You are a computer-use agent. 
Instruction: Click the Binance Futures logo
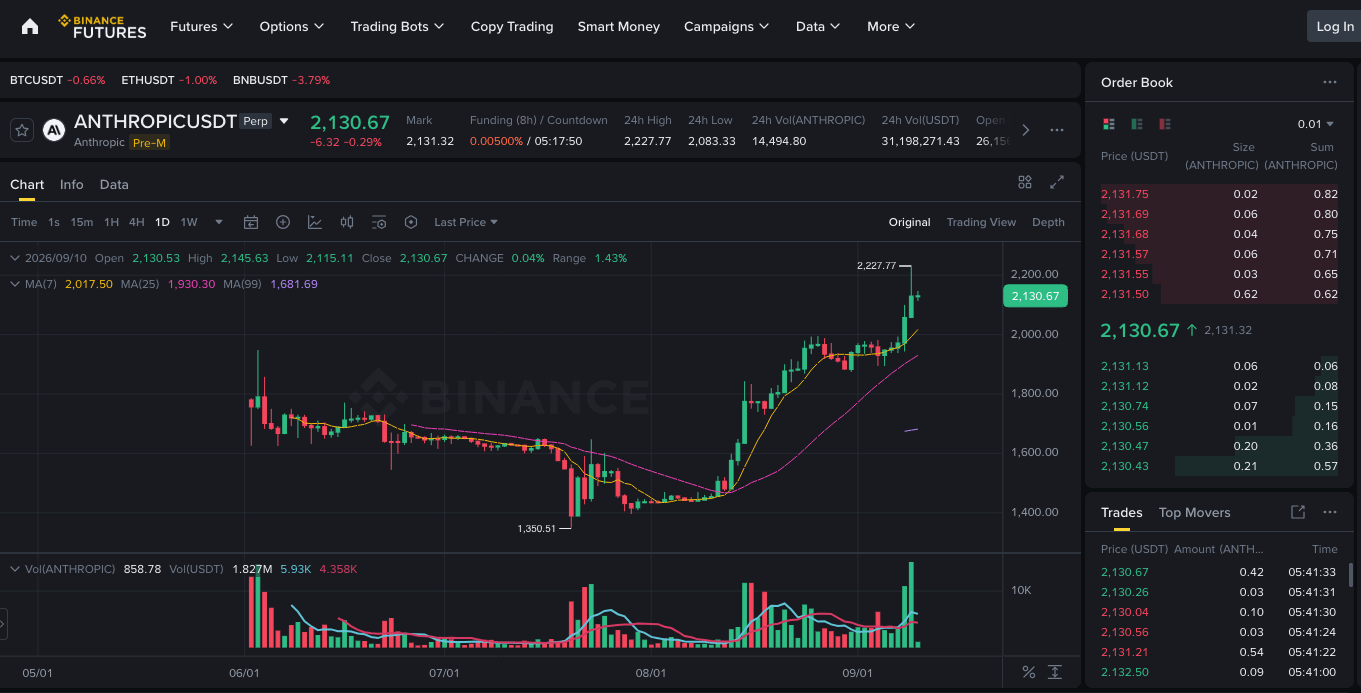102,27
